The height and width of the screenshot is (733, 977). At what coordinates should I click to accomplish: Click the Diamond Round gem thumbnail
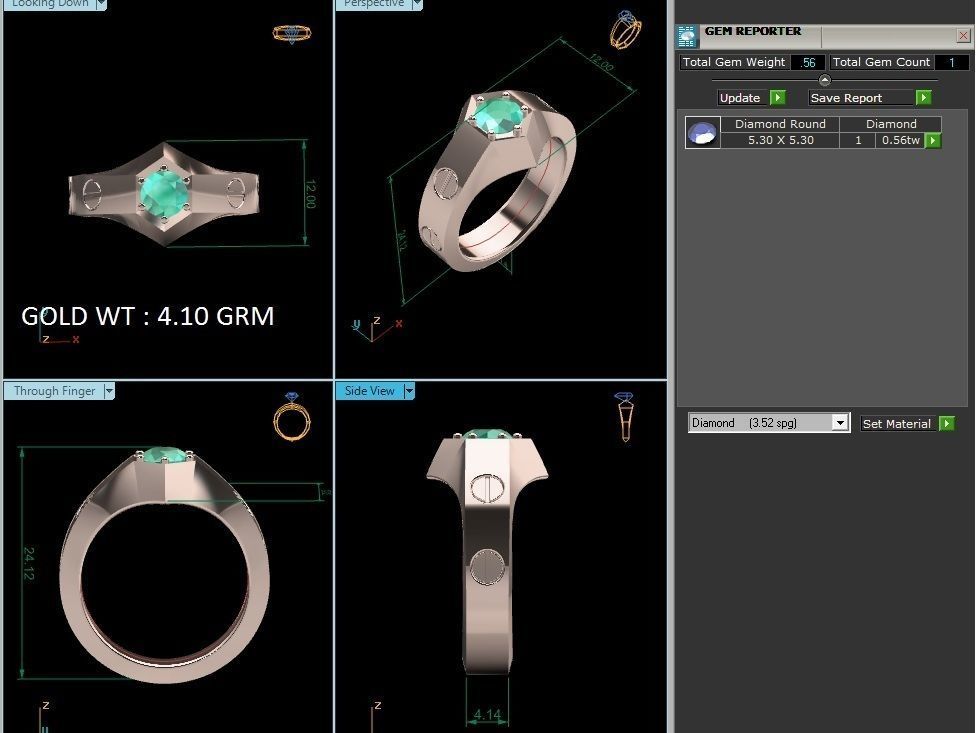(702, 132)
